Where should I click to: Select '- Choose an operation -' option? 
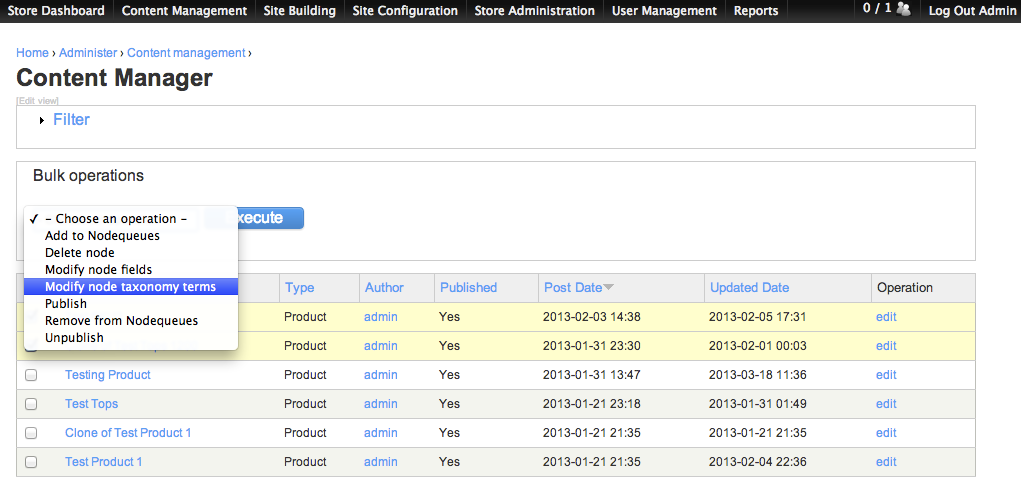click(131, 219)
